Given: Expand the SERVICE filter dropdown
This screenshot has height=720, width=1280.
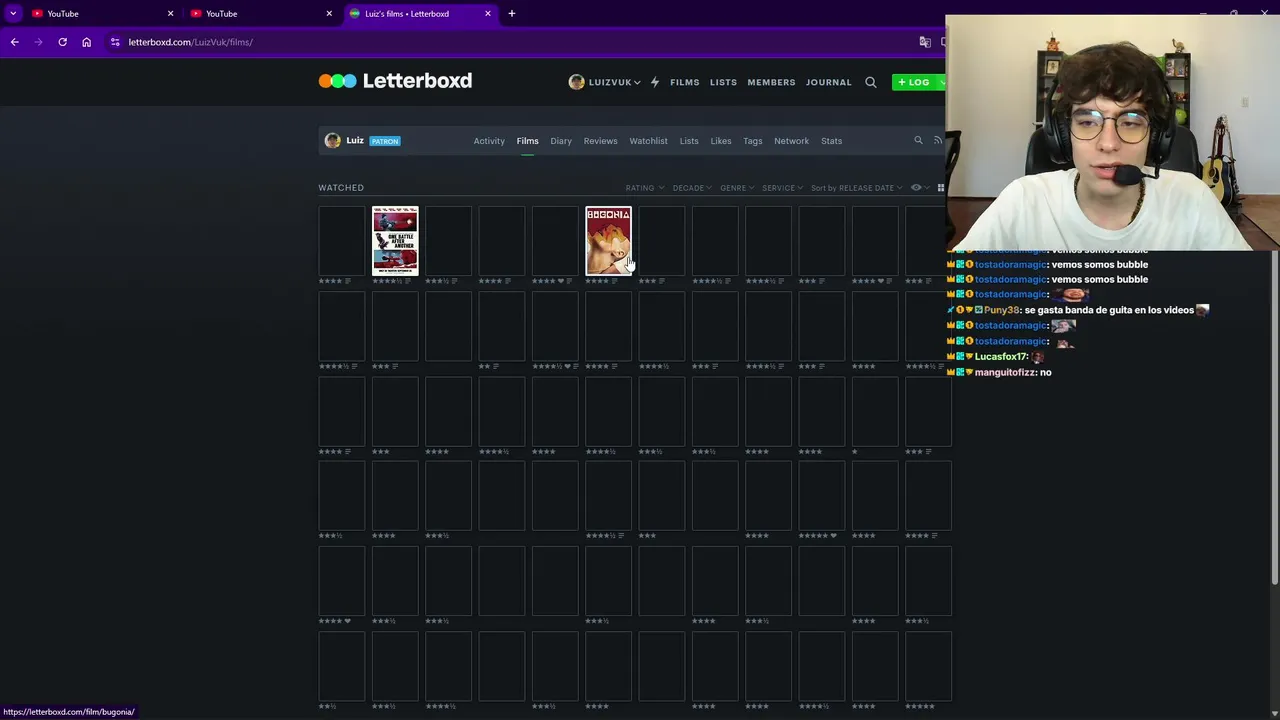Looking at the screenshot, I should pyautogui.click(x=782, y=188).
